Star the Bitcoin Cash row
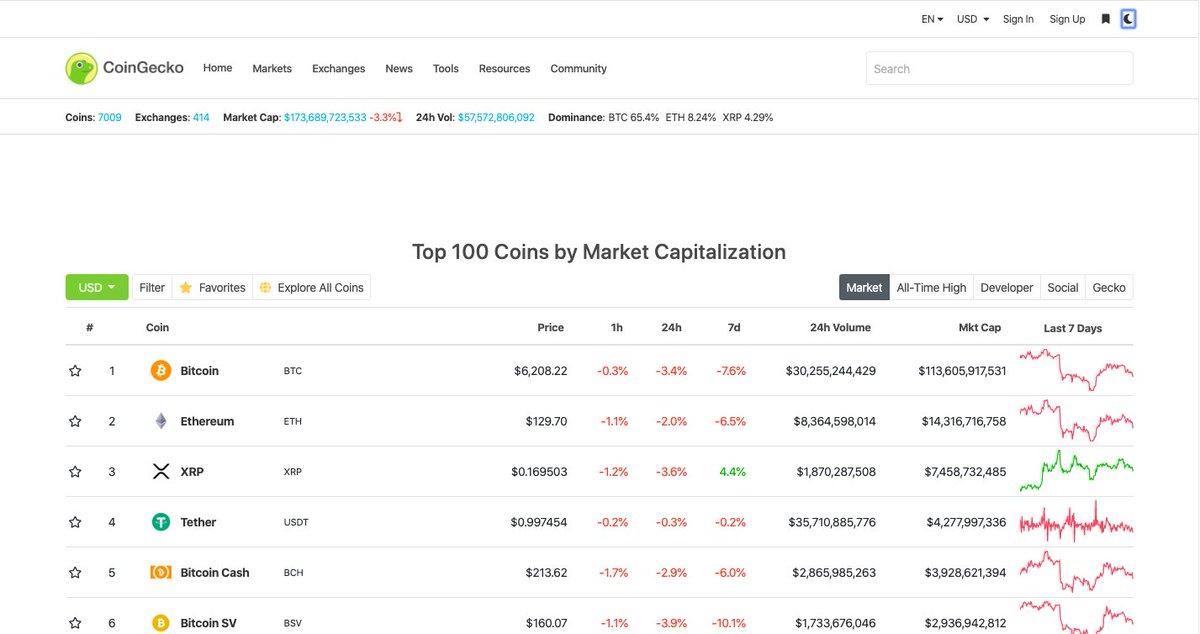Viewport: 1200px width, 634px height. click(x=75, y=573)
